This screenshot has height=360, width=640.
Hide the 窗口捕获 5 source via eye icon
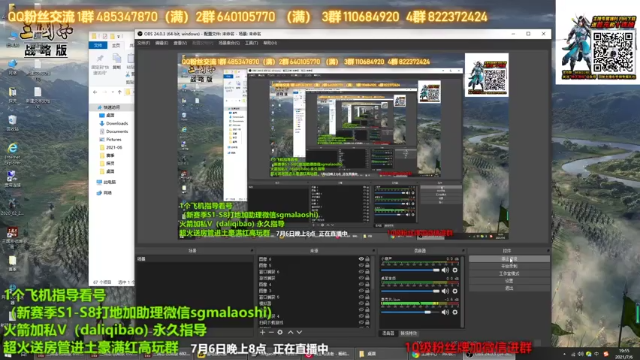coord(361,297)
